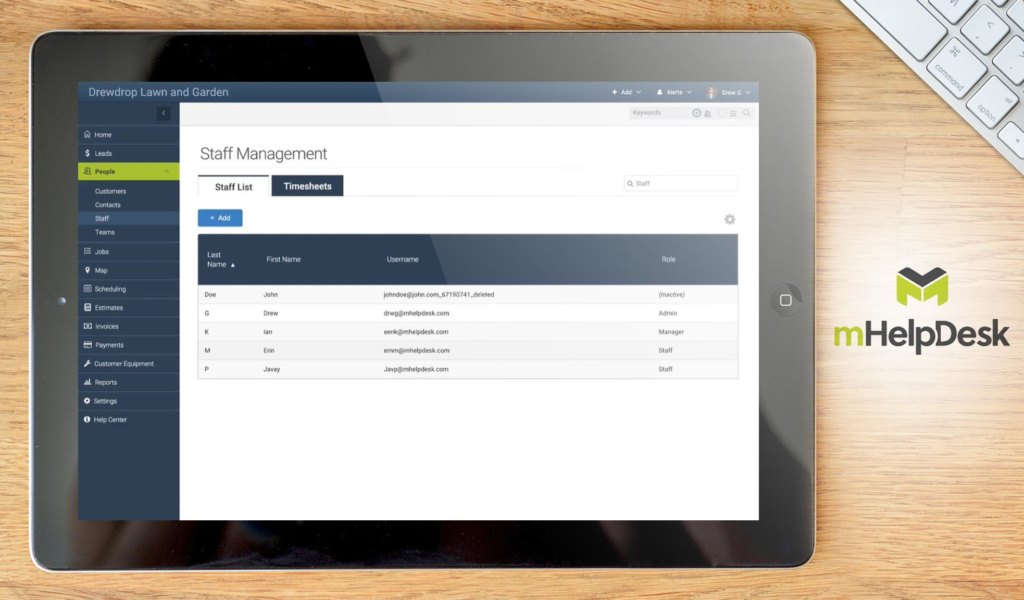The width and height of the screenshot is (1024, 600).
Task: Switch to the Timesheets tab
Action: click(x=307, y=186)
